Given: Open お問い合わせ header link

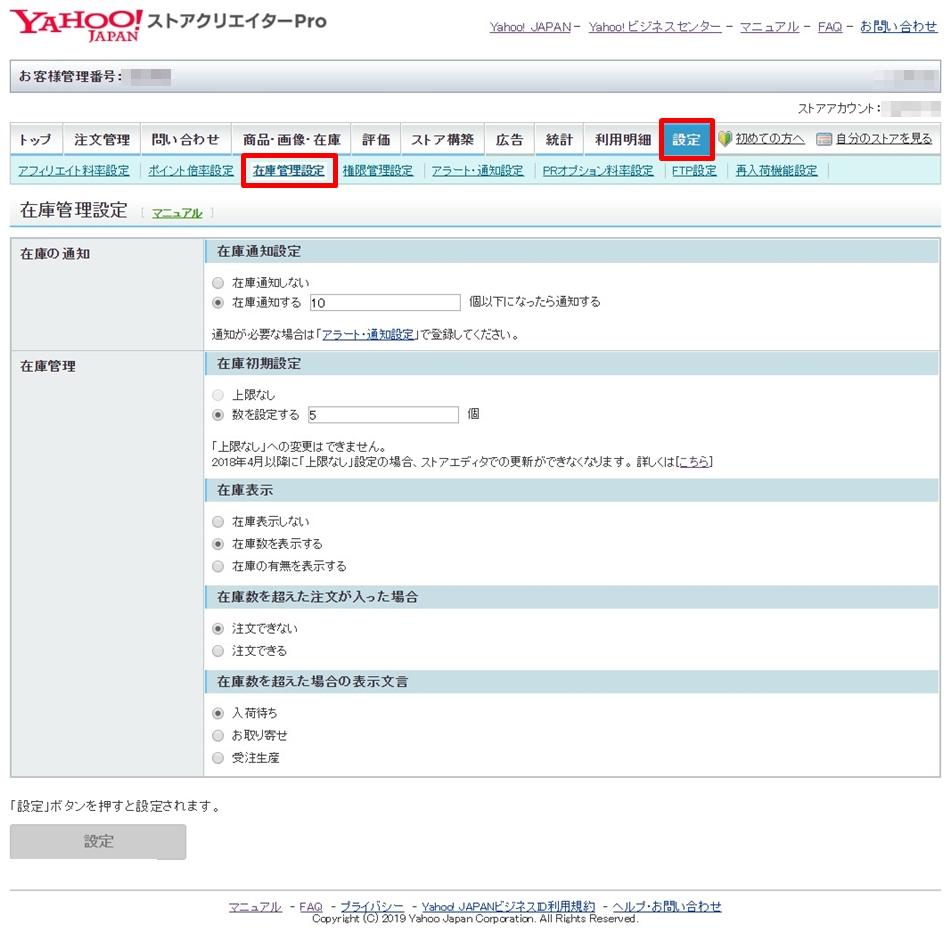Looking at the screenshot, I should click(x=899, y=27).
